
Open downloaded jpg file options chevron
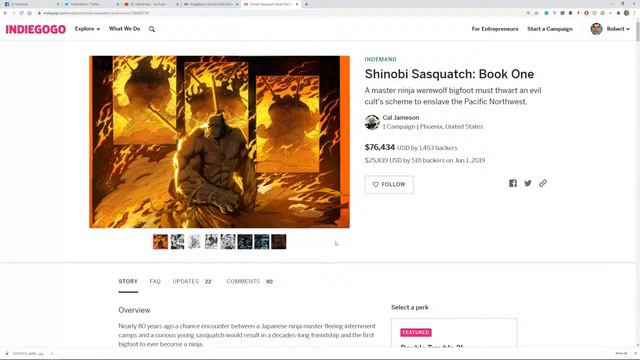tap(52, 353)
